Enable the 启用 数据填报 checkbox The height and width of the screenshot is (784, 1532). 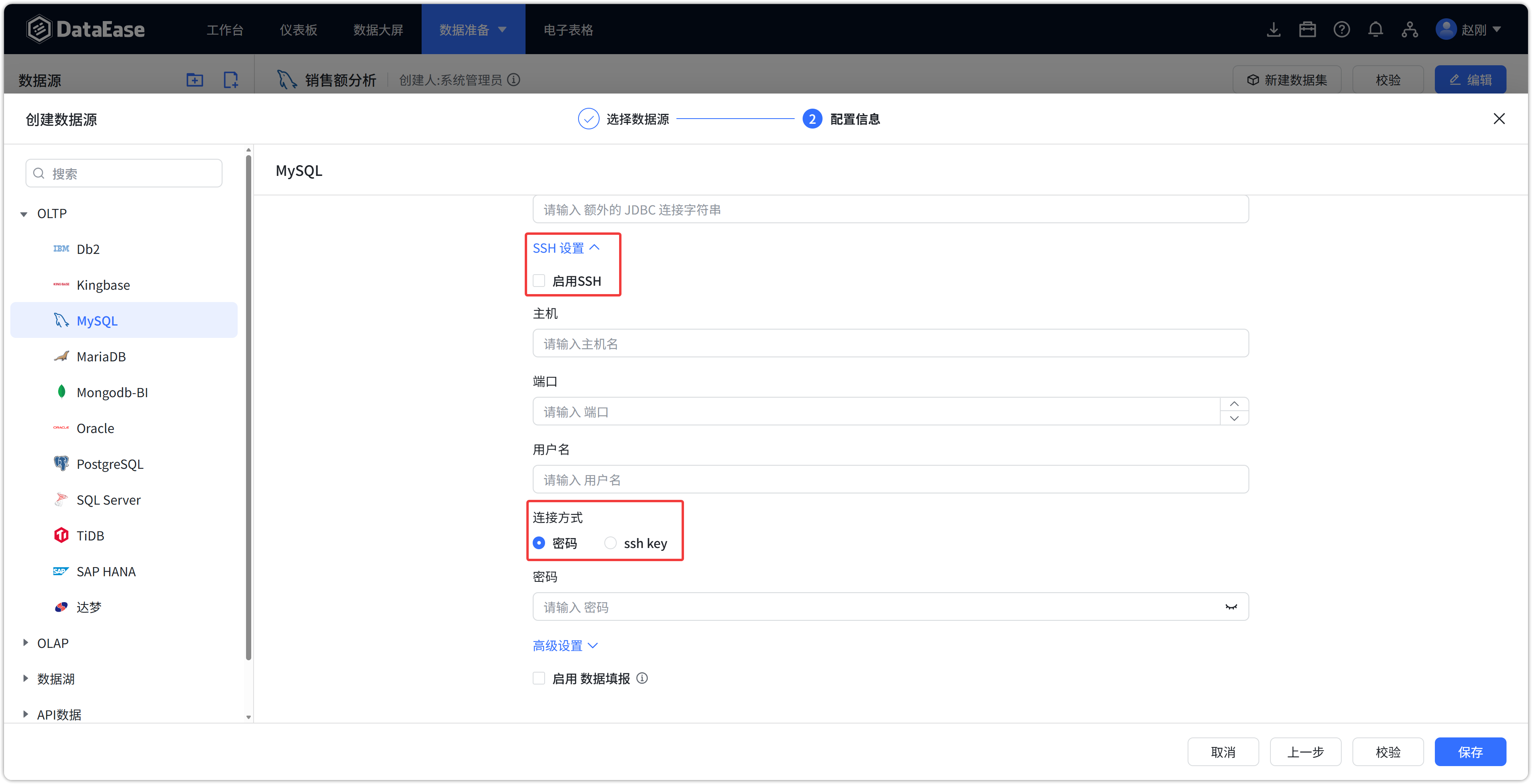(x=539, y=678)
